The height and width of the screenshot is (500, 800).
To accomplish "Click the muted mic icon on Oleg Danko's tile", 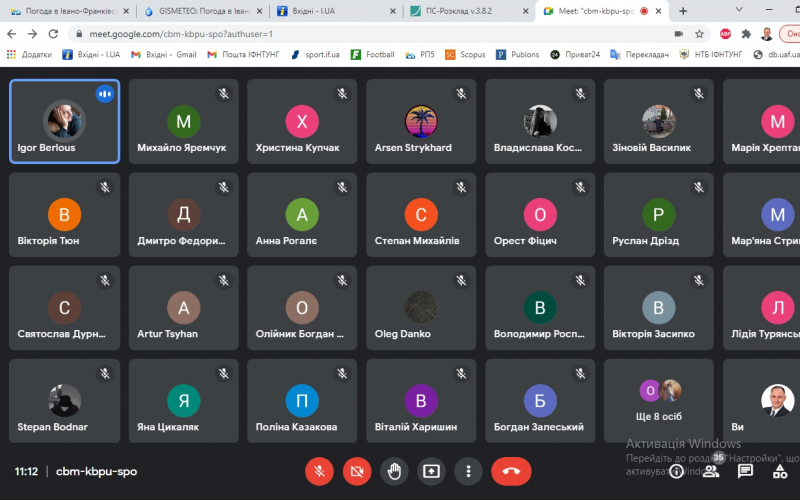I will [x=461, y=280].
